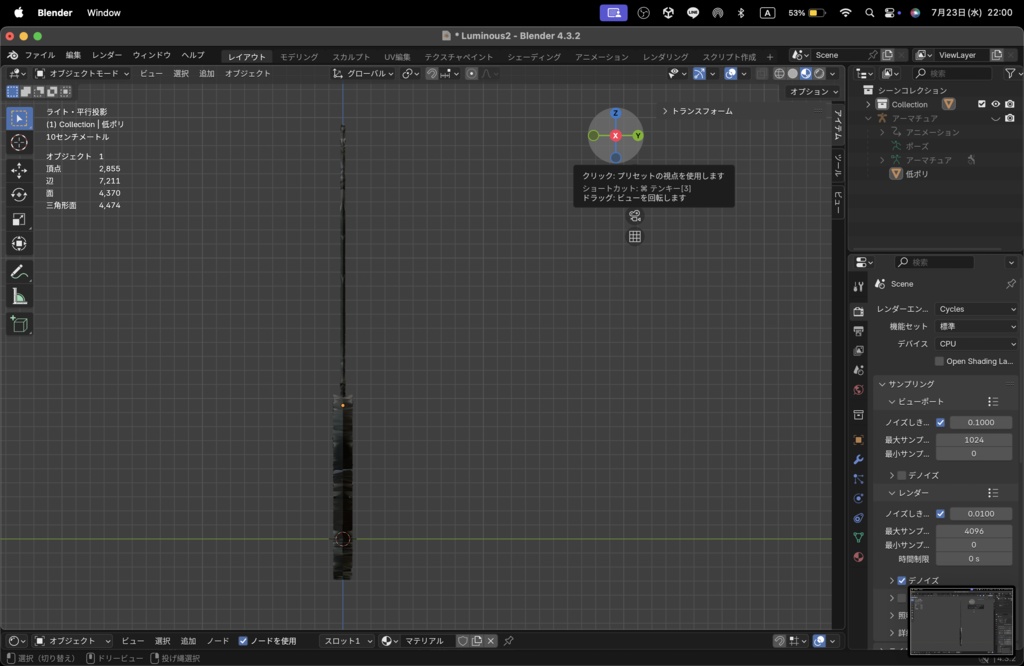1024x666 pixels.
Task: Click the オプション button in viewport header
Action: tap(813, 92)
